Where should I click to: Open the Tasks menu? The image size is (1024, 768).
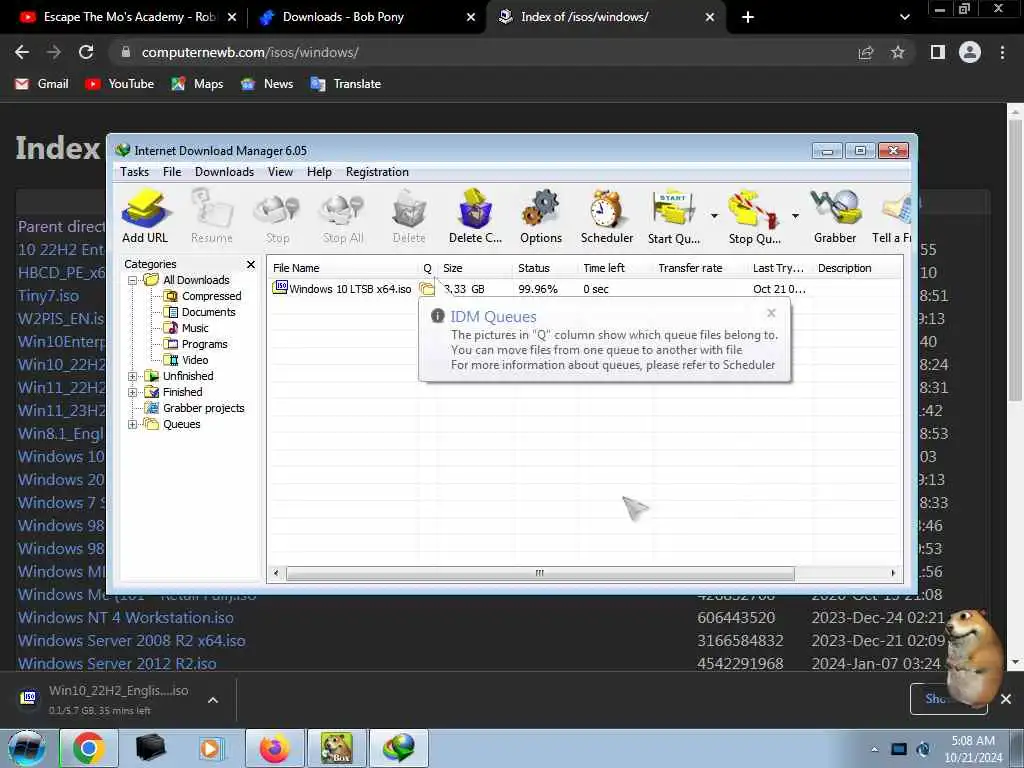point(135,172)
